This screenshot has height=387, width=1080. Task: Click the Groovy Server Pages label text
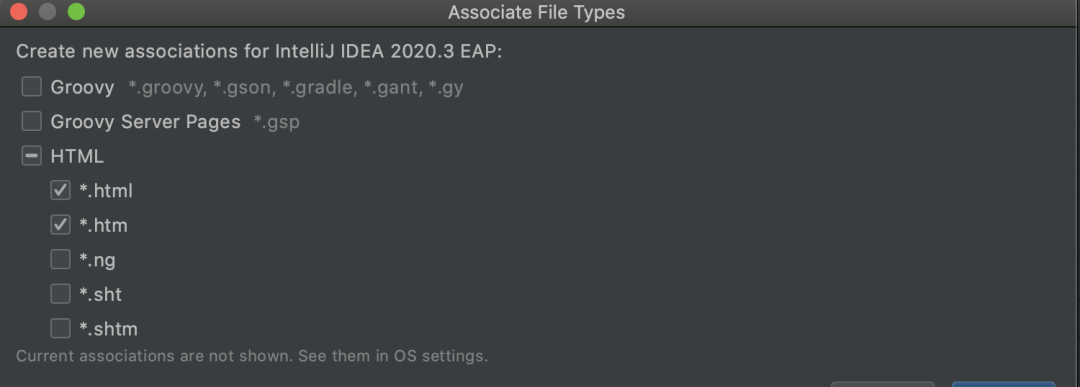(x=145, y=122)
